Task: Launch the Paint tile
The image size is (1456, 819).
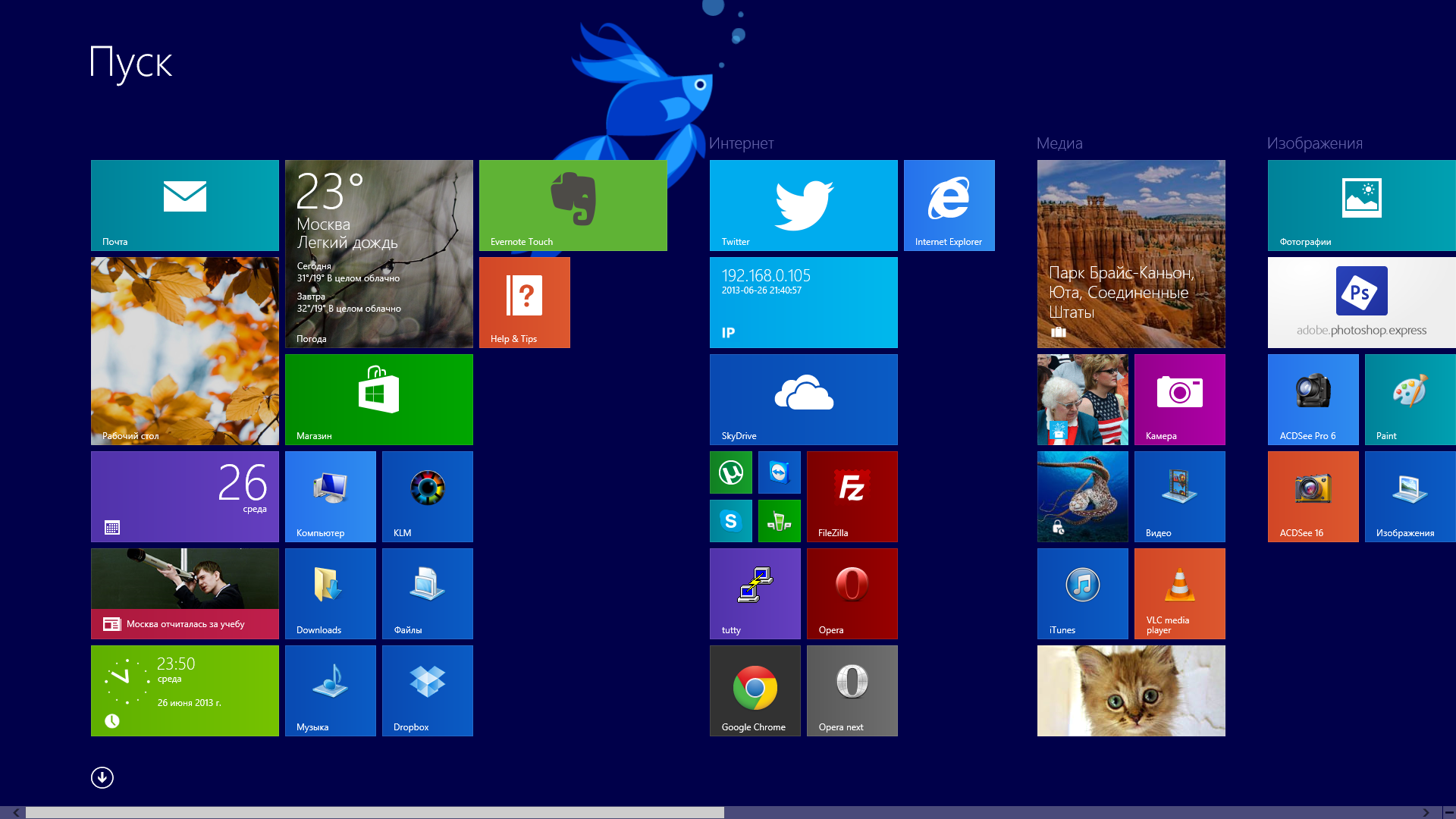Action: pyautogui.click(x=1410, y=400)
